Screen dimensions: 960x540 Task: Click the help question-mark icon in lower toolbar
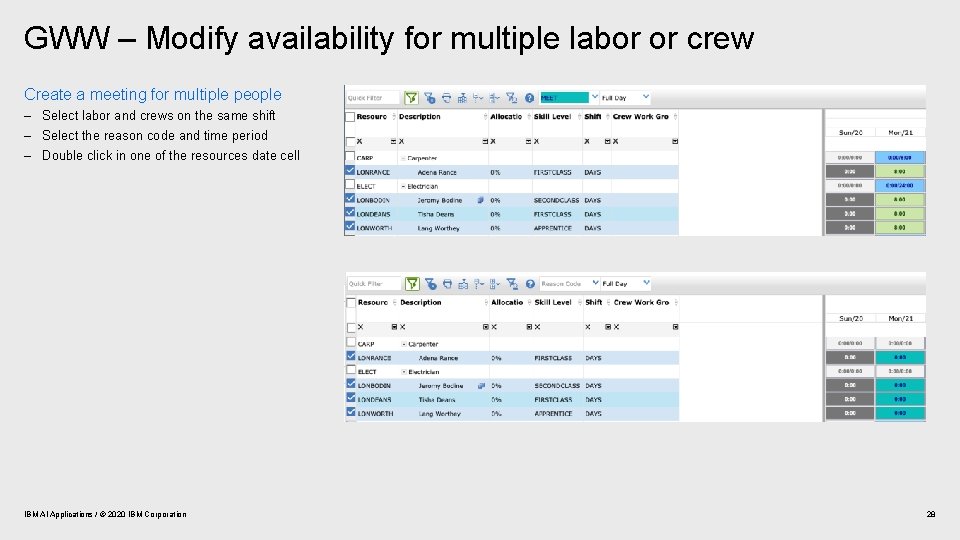[530, 283]
